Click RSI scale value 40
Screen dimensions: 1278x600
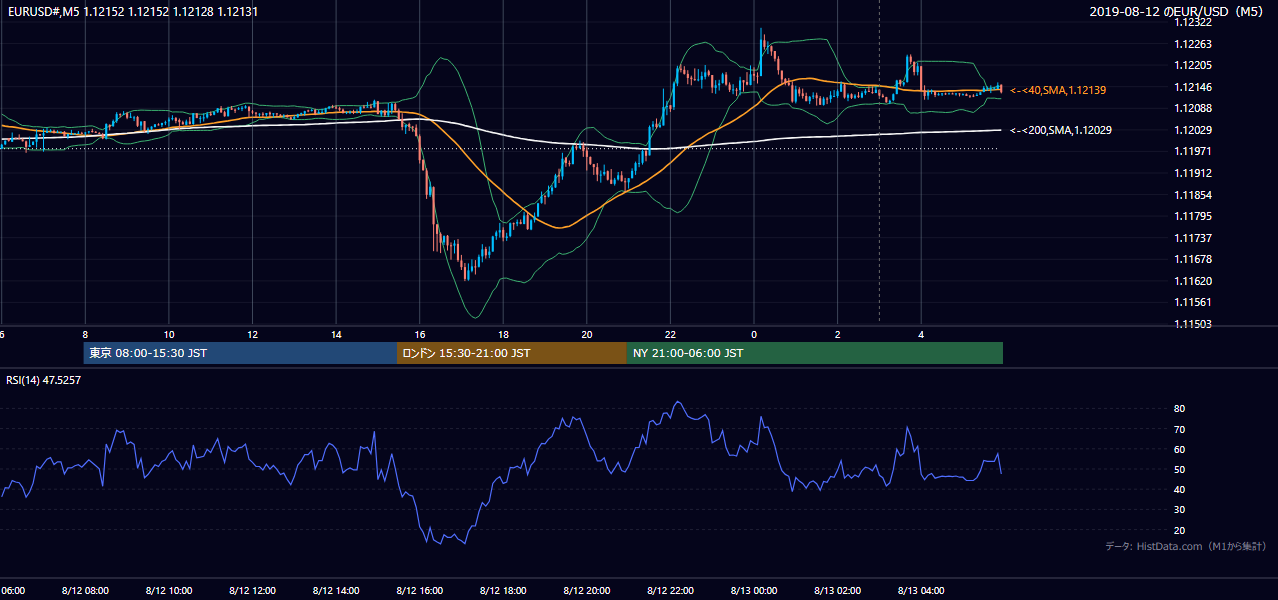point(1180,489)
